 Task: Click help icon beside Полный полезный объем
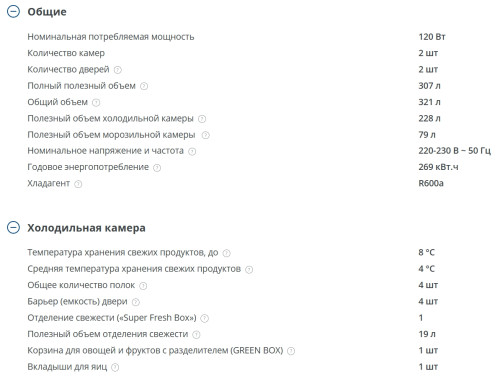click(x=144, y=86)
